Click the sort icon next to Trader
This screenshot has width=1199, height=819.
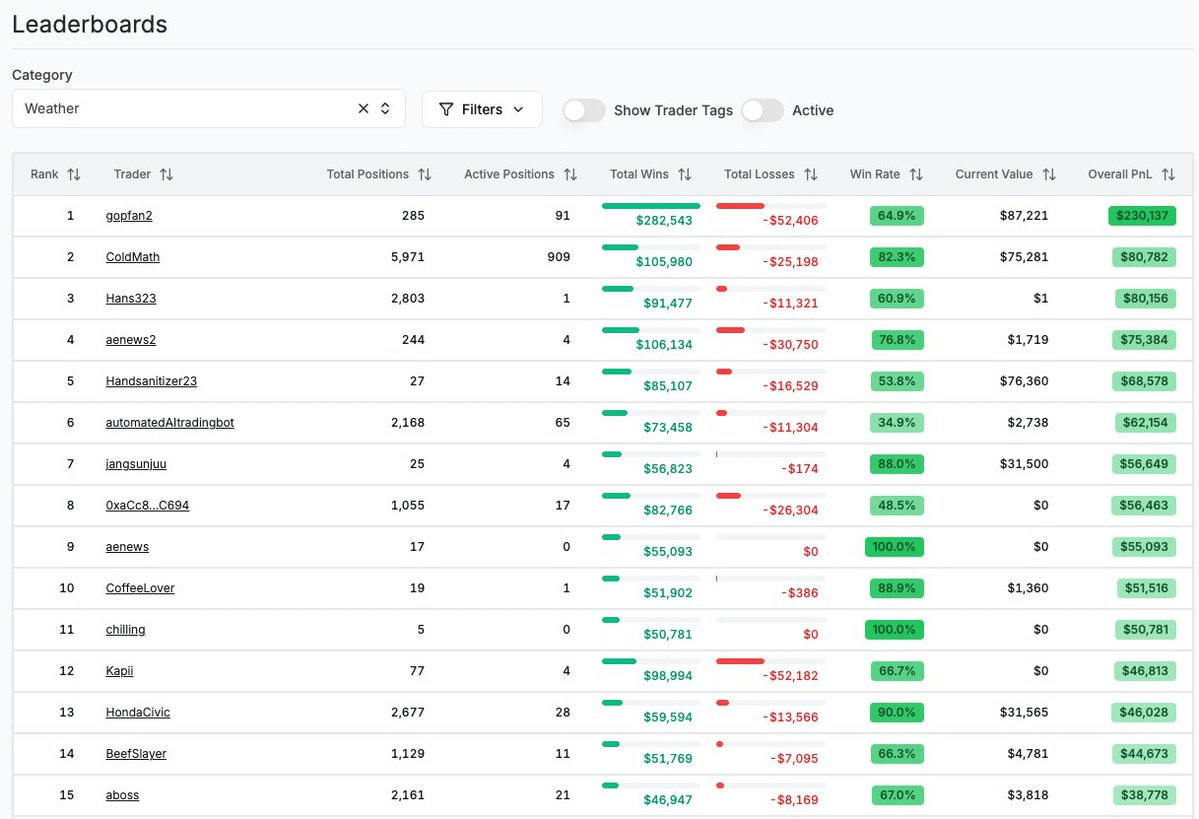pos(166,173)
